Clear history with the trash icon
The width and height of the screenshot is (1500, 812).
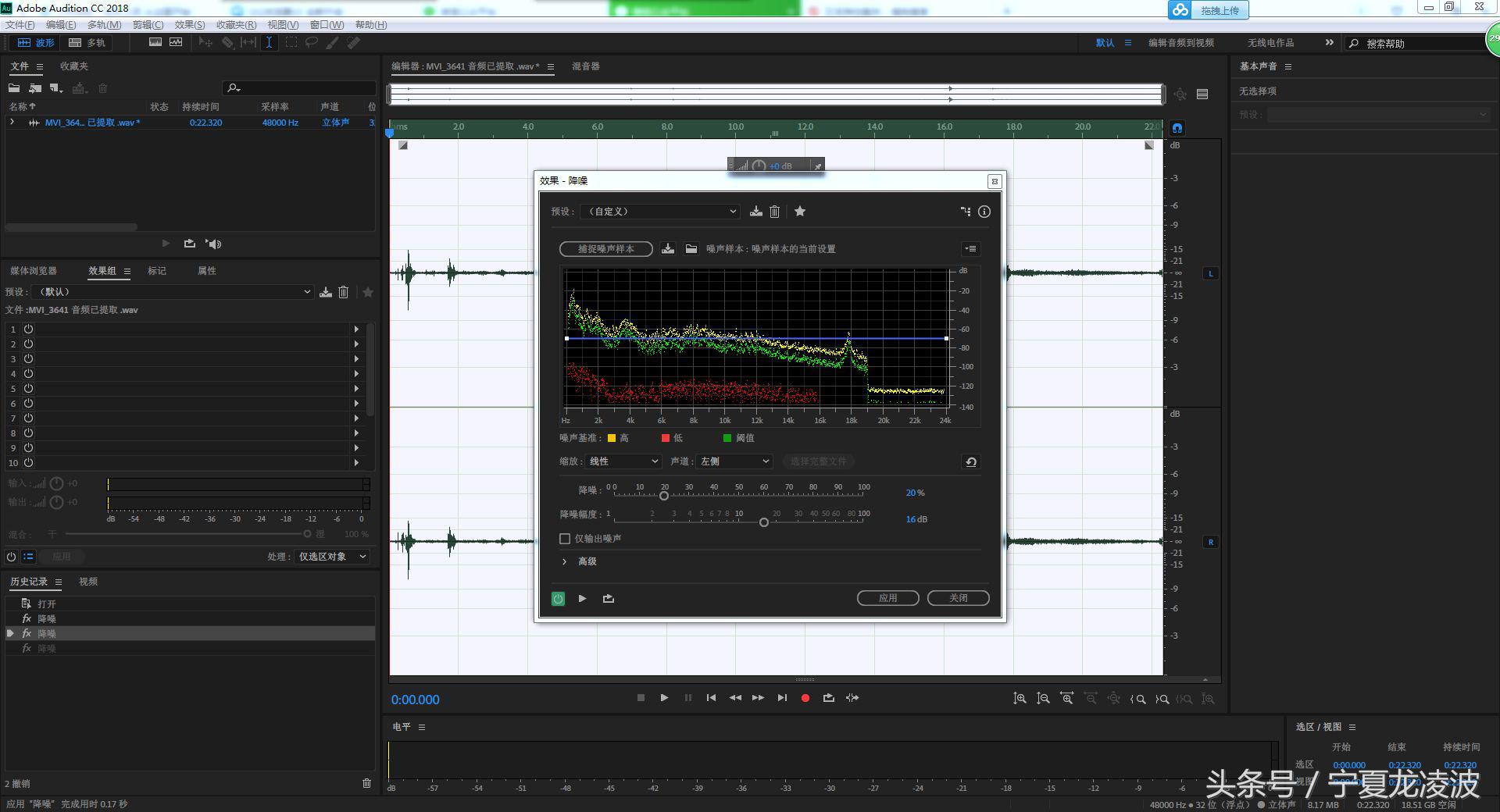pos(366,783)
